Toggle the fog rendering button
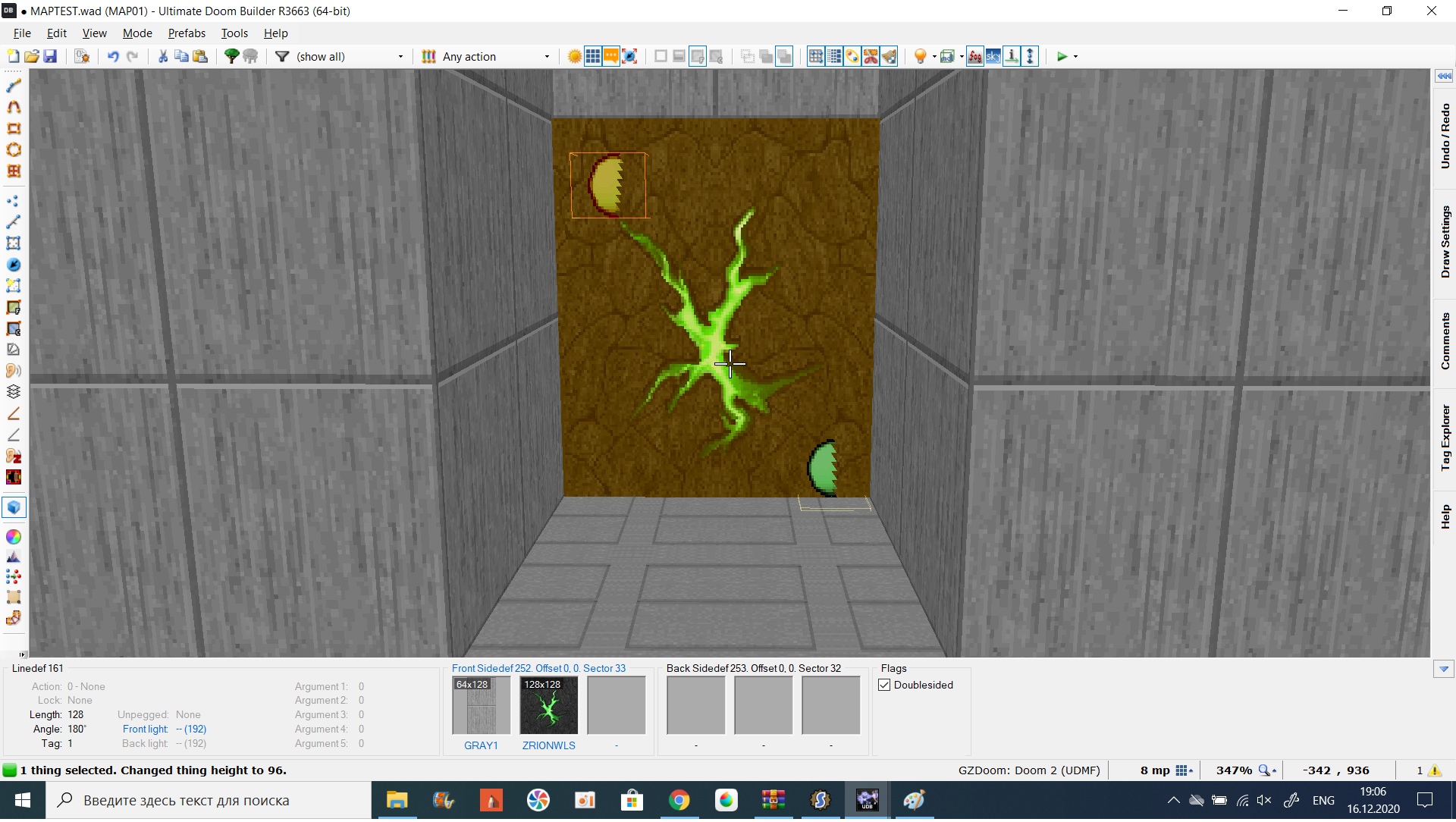Image resolution: width=1456 pixels, height=822 pixels. (975, 57)
